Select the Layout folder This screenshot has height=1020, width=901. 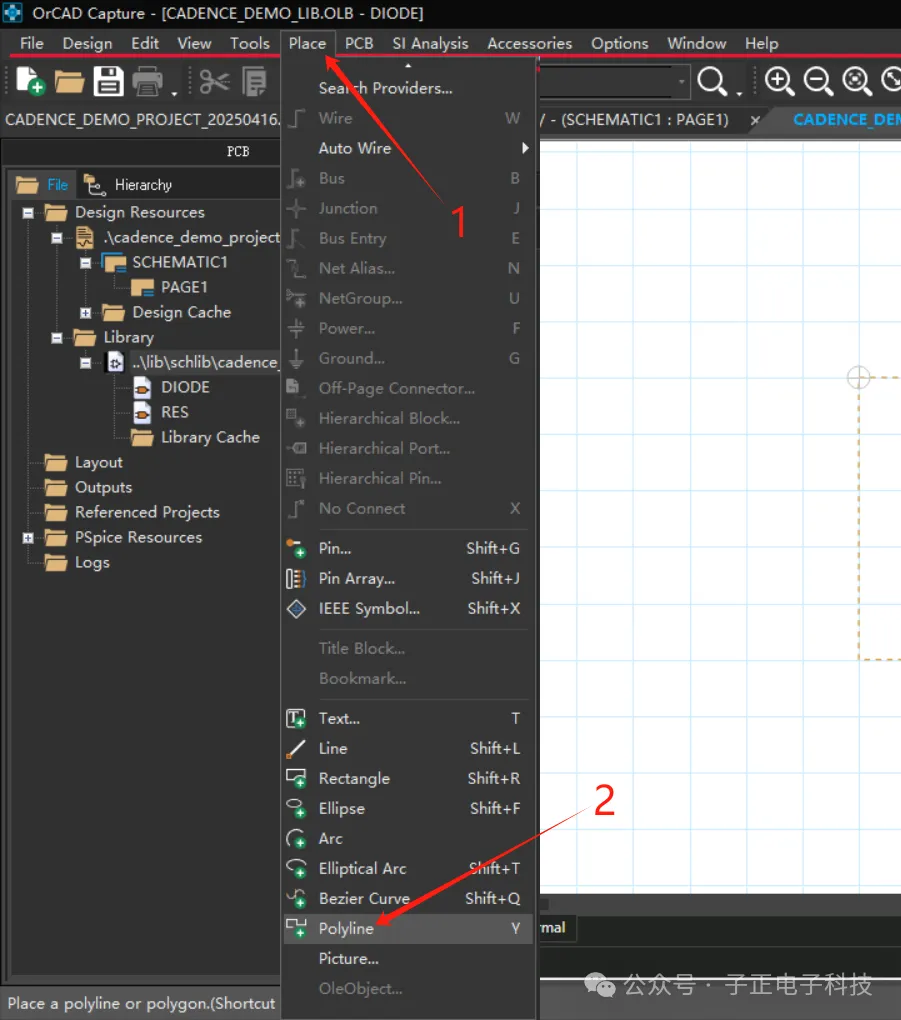[98, 463]
